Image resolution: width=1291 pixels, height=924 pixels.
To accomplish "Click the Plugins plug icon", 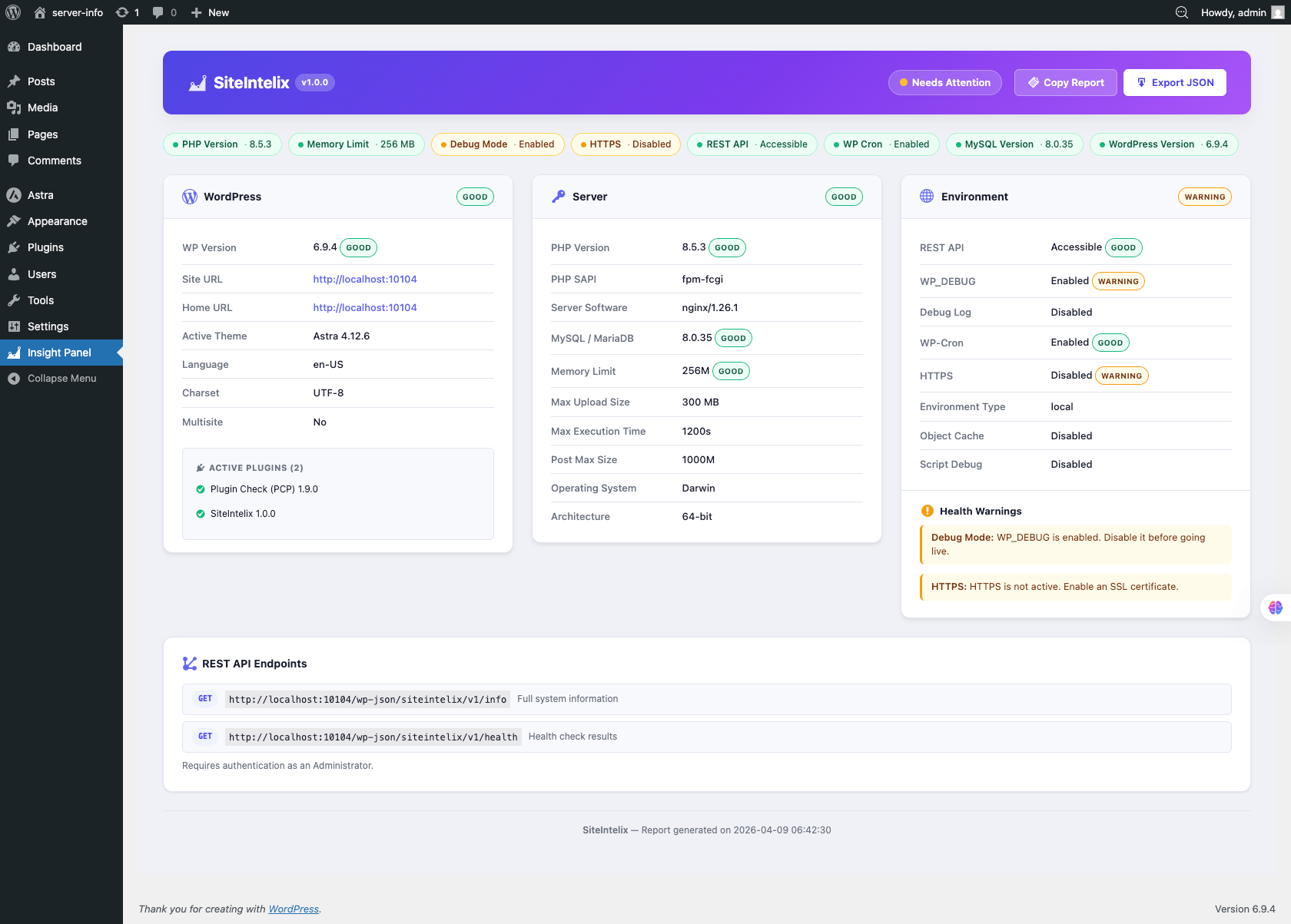I will (14, 247).
